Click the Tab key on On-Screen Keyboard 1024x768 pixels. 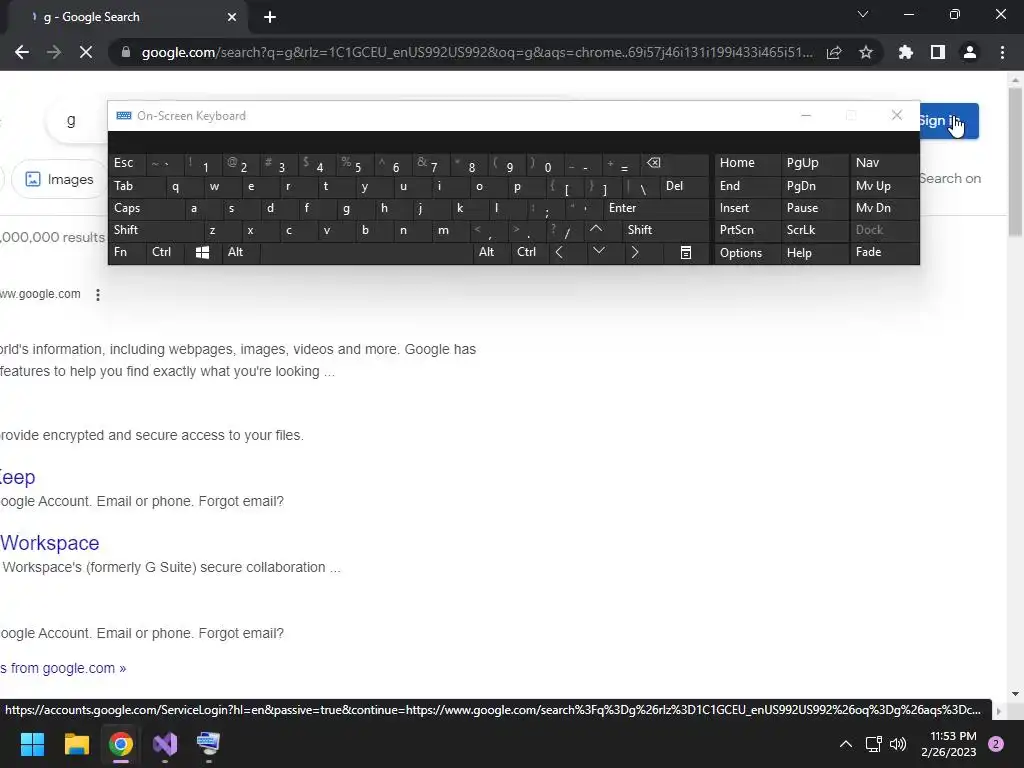coord(137,186)
